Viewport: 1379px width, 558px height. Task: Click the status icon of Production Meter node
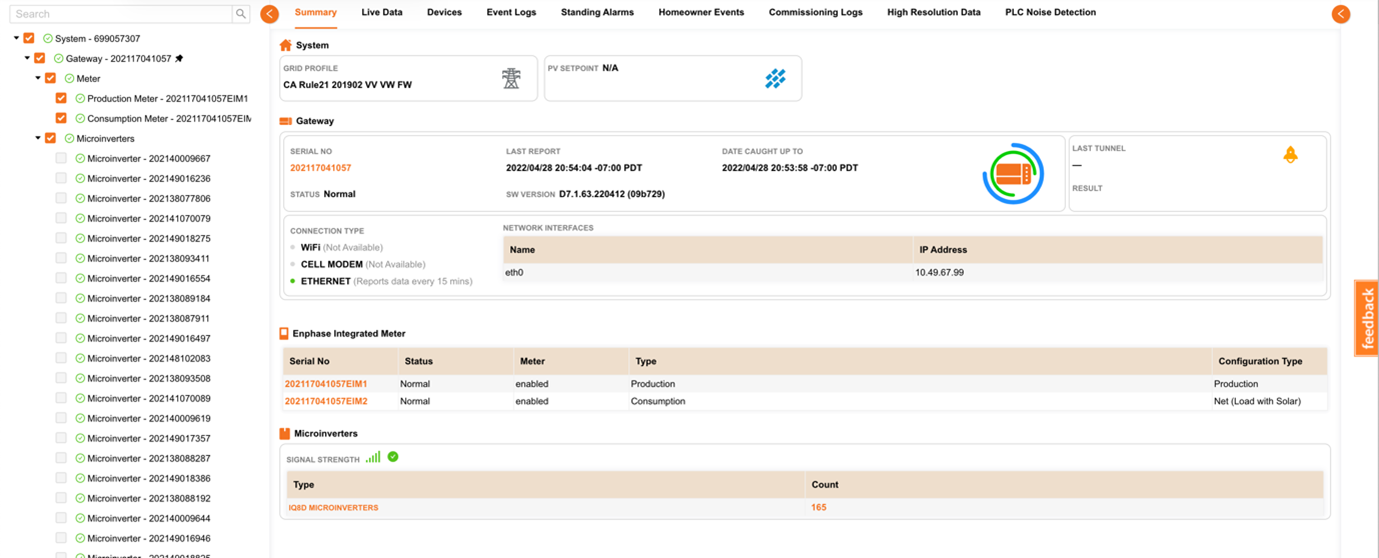pyautogui.click(x=80, y=99)
